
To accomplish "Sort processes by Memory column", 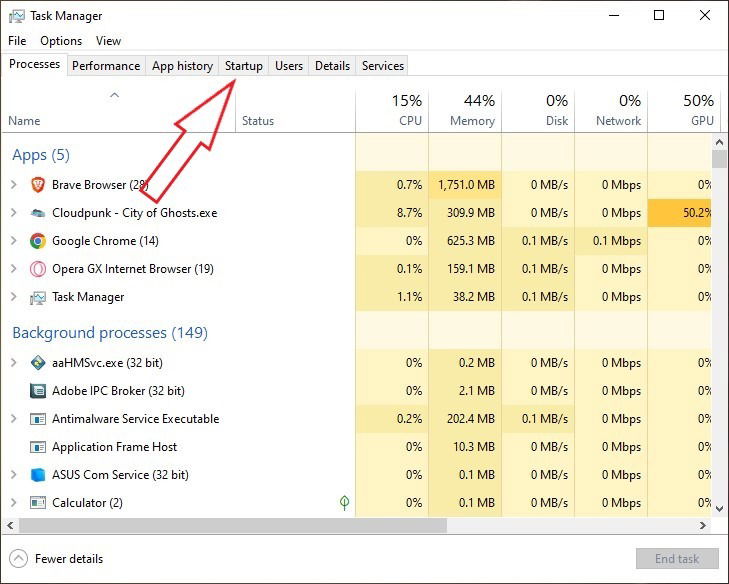I will pos(465,111).
